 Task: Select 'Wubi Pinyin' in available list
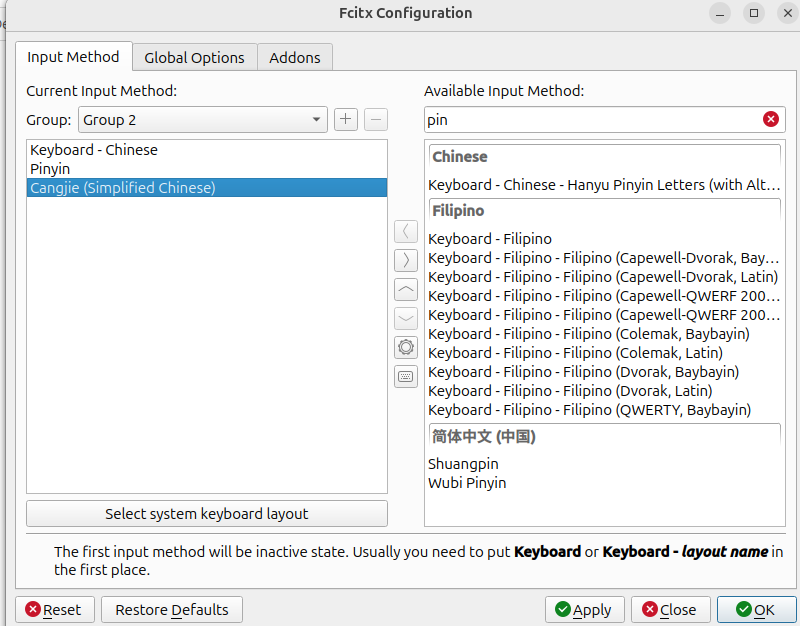coord(605,483)
